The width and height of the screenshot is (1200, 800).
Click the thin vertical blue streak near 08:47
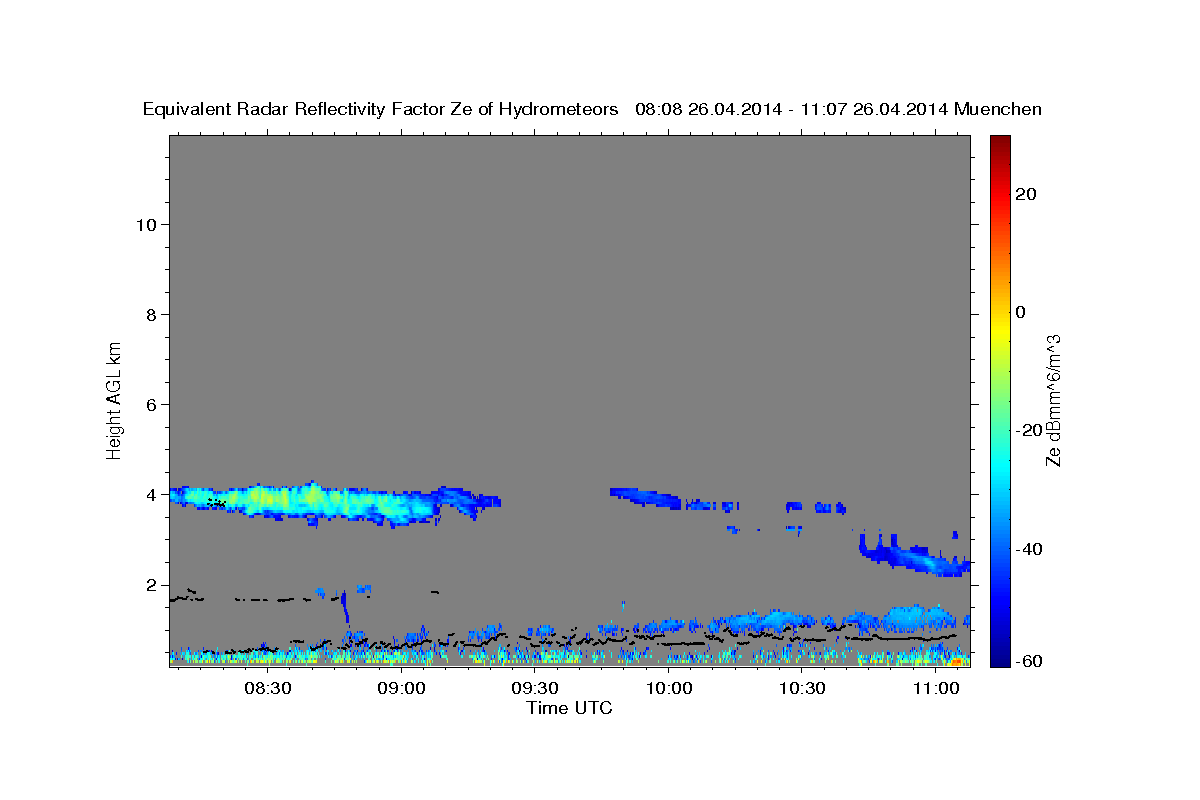point(345,607)
